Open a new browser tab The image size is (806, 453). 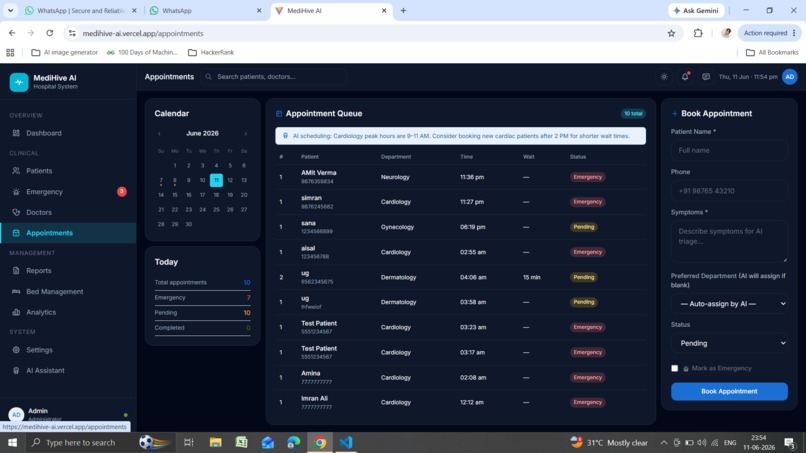coord(404,10)
